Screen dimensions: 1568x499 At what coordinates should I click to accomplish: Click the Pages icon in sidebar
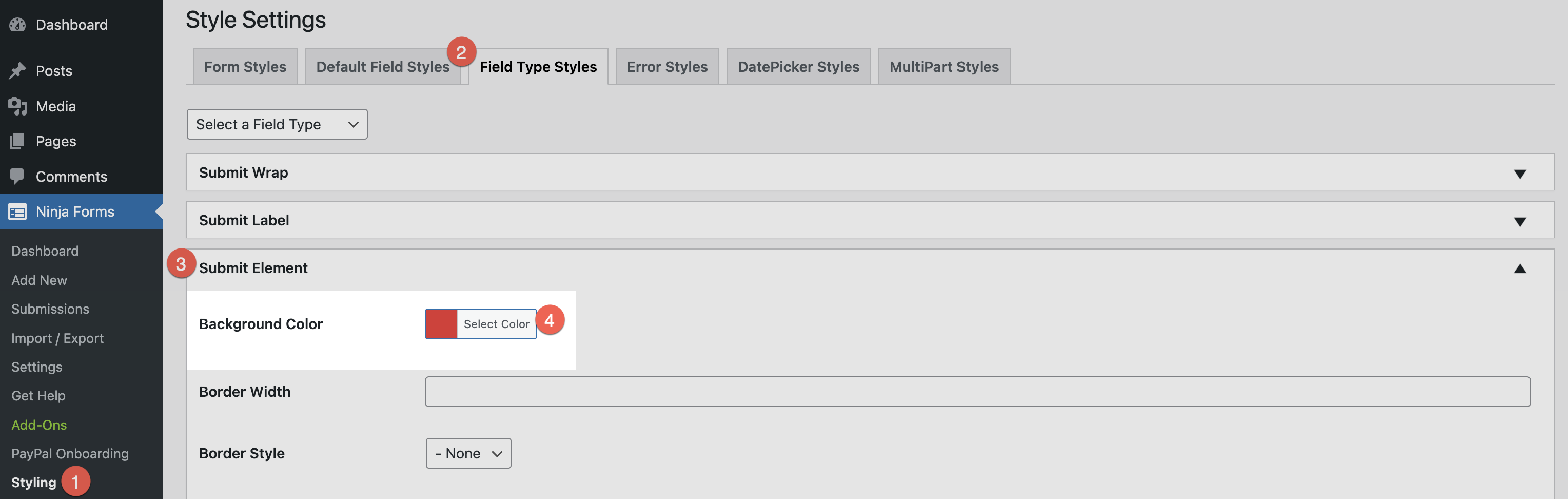click(x=17, y=141)
